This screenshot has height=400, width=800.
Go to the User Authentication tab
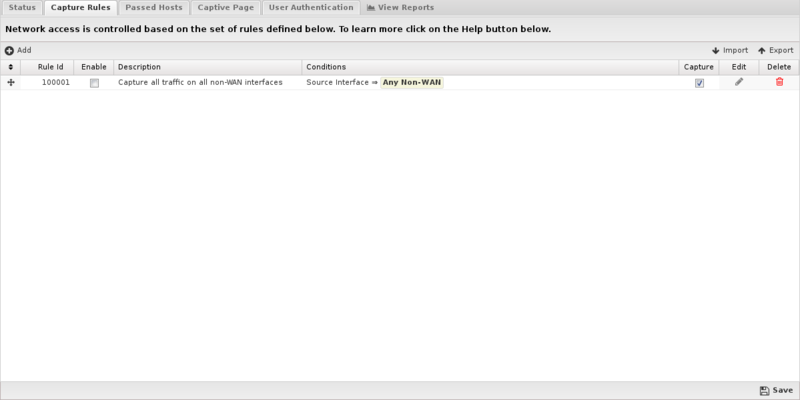311,8
